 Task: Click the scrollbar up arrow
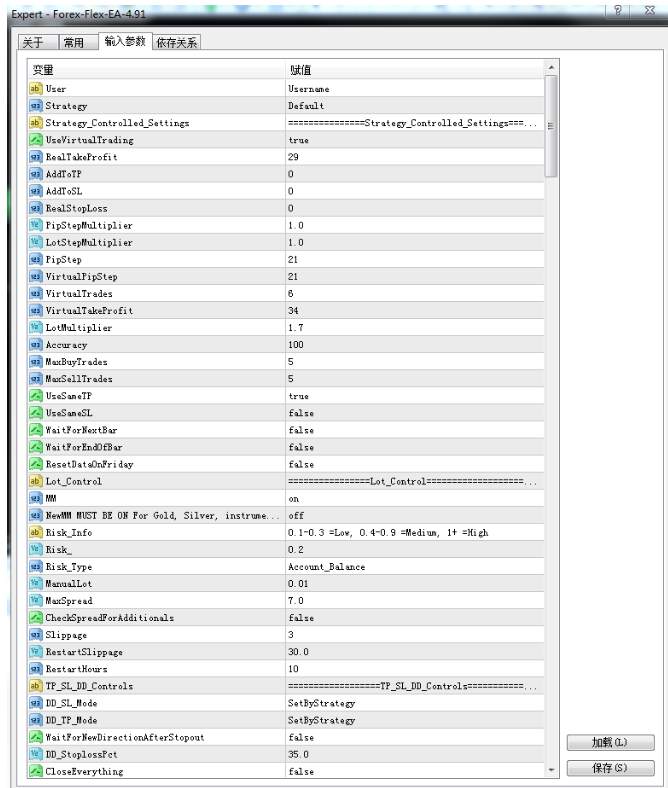click(551, 67)
